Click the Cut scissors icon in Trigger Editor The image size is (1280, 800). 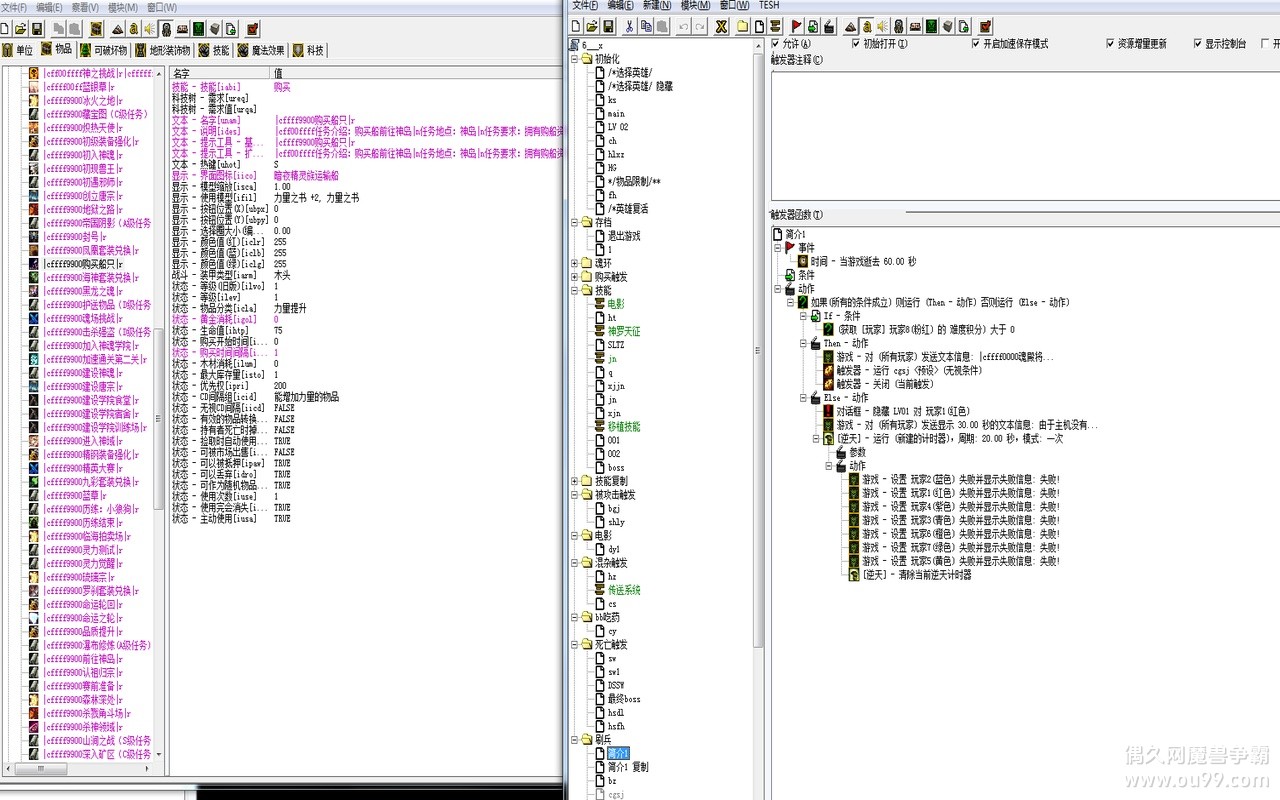629,27
